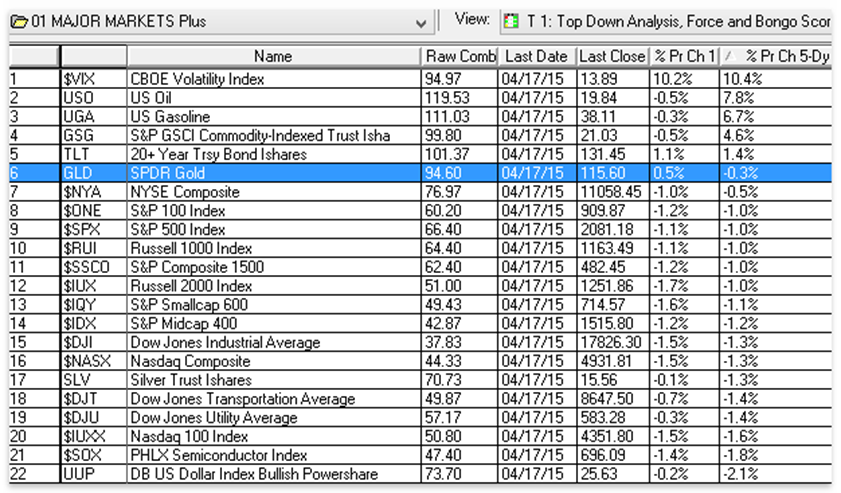Select Dow Jones Transportation Average name cell
This screenshot has width=841, height=493.
click(x=274, y=399)
